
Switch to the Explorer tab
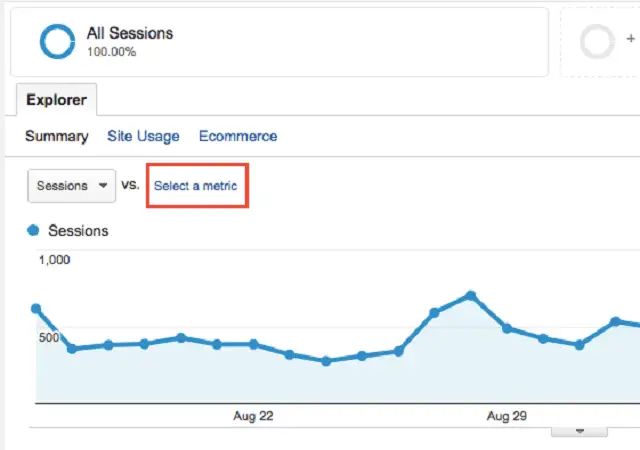click(56, 100)
